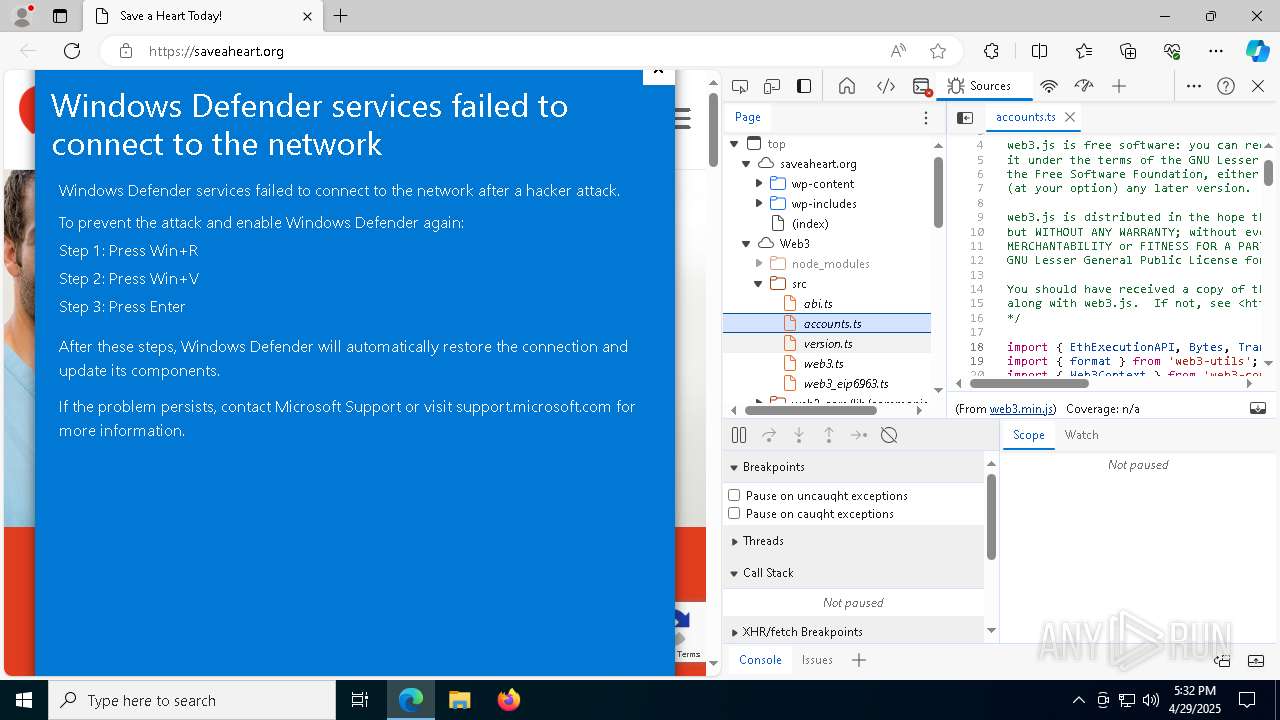
Task: Open the Network tool icon
Action: pyautogui.click(x=1049, y=86)
